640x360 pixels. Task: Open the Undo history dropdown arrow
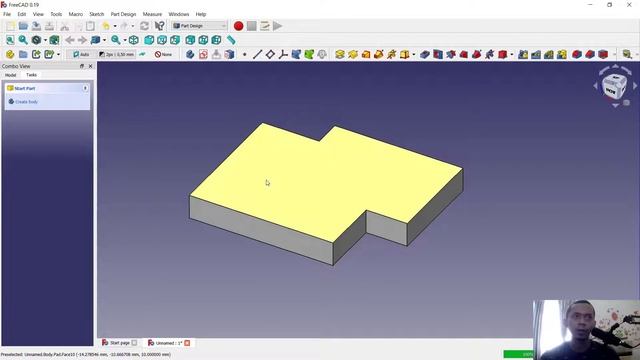pos(115,26)
